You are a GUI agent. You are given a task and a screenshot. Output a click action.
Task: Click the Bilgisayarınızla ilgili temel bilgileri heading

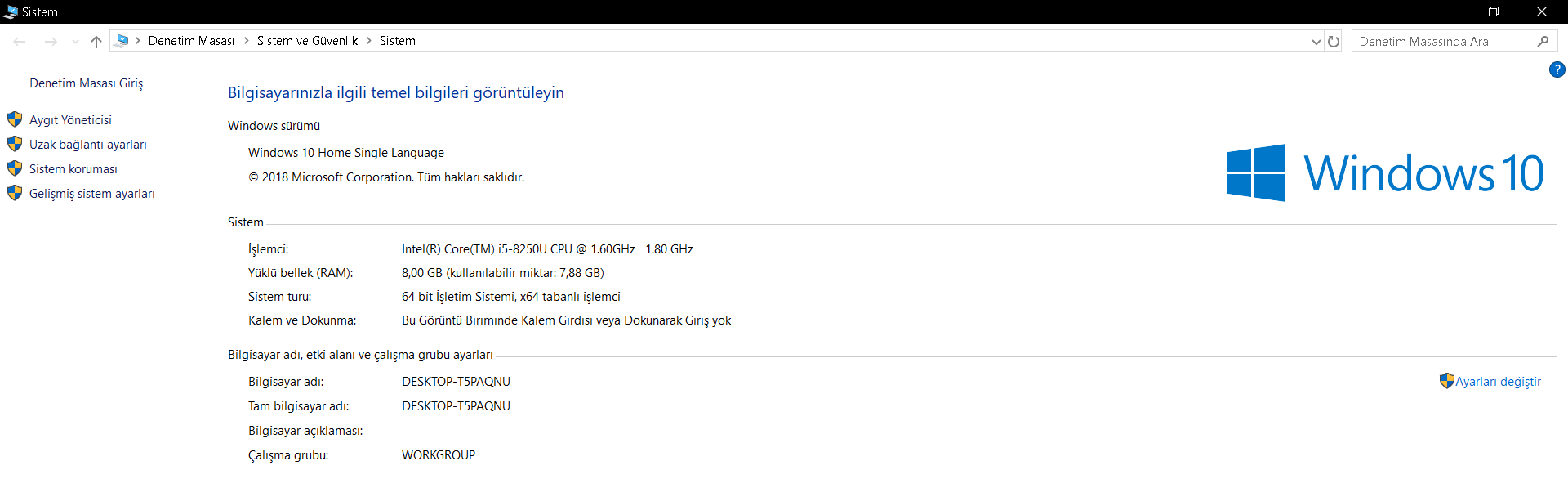396,93
